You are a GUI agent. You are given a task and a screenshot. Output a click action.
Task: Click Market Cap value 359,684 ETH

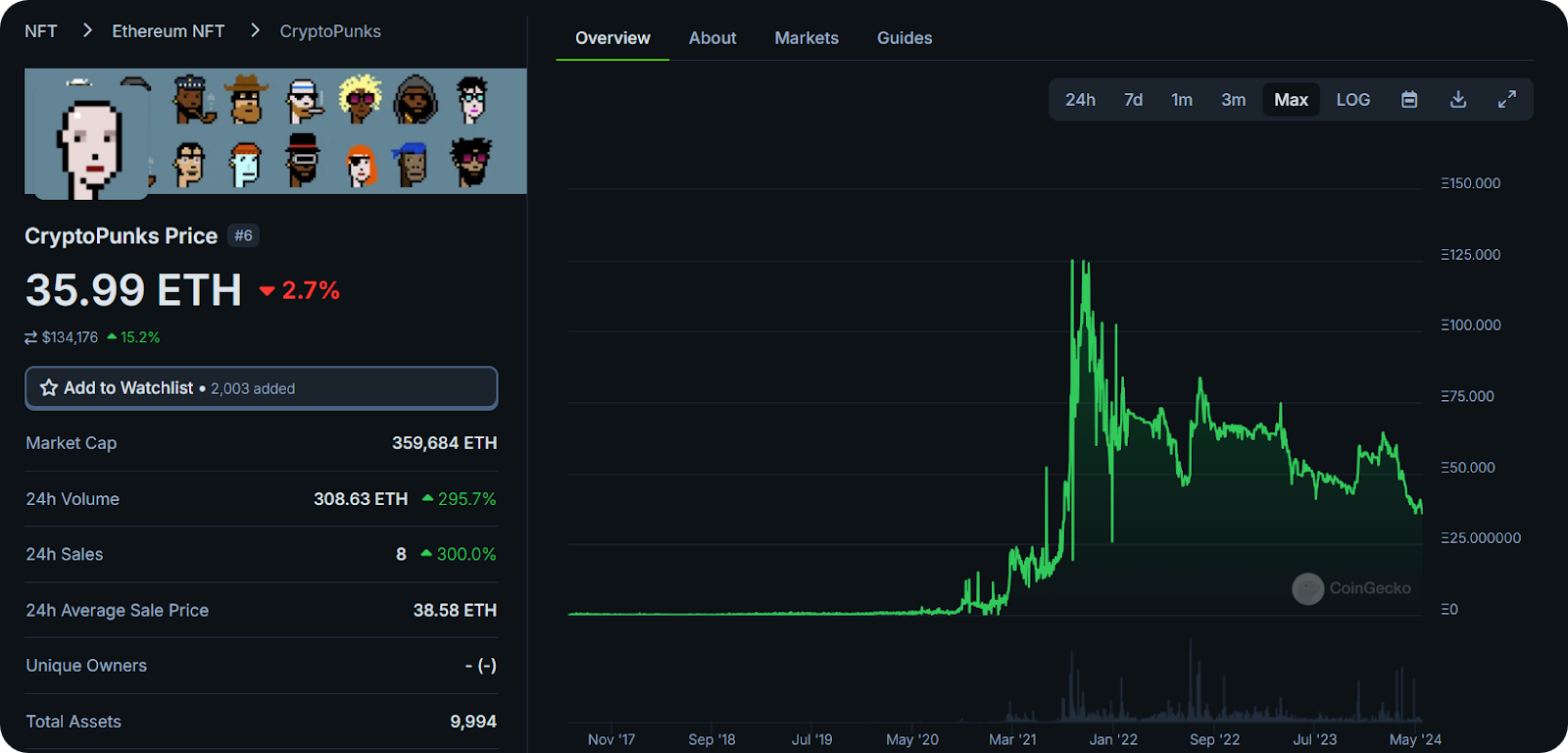pyautogui.click(x=444, y=443)
